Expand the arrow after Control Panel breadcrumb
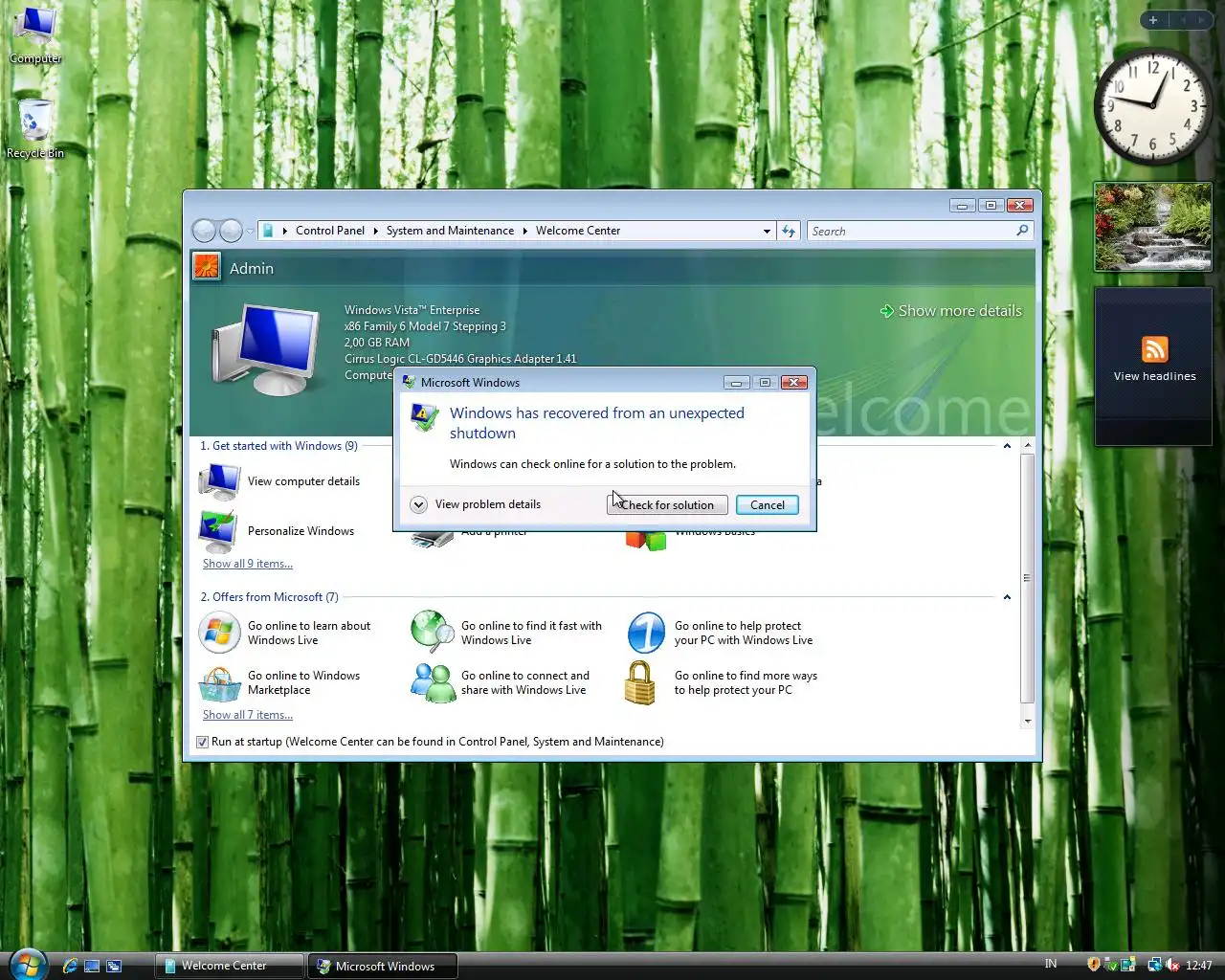The width and height of the screenshot is (1225, 980). coord(376,231)
